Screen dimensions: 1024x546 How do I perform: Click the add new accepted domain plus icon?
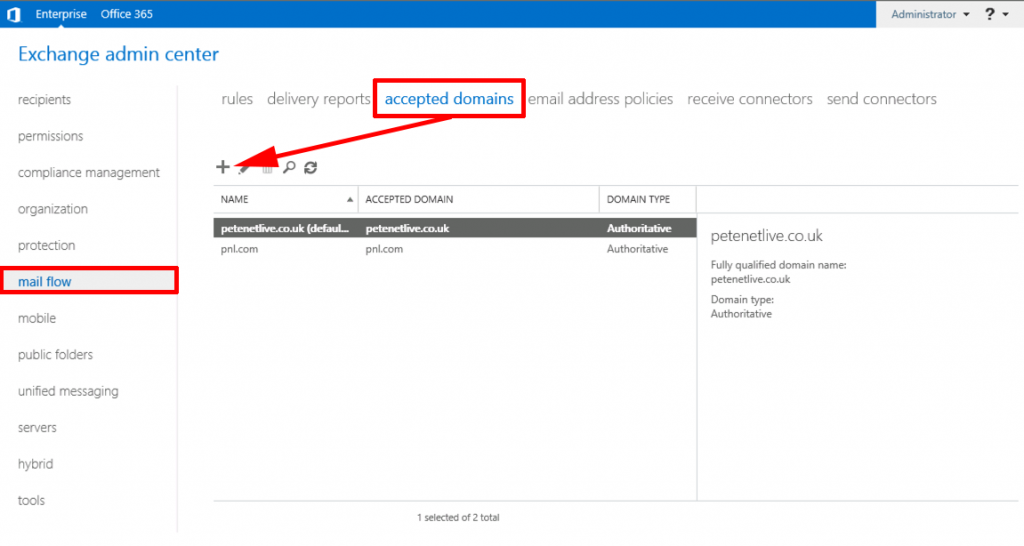(223, 168)
